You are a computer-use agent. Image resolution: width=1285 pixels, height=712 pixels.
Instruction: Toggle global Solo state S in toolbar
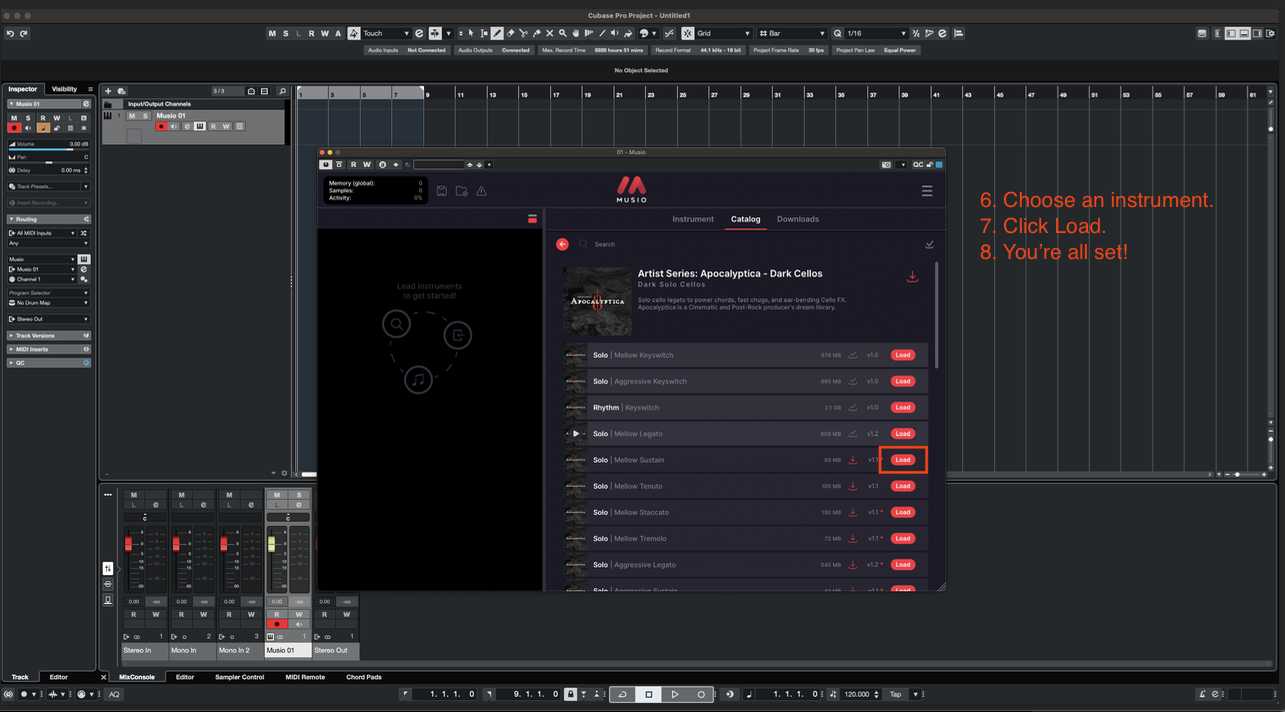point(285,34)
